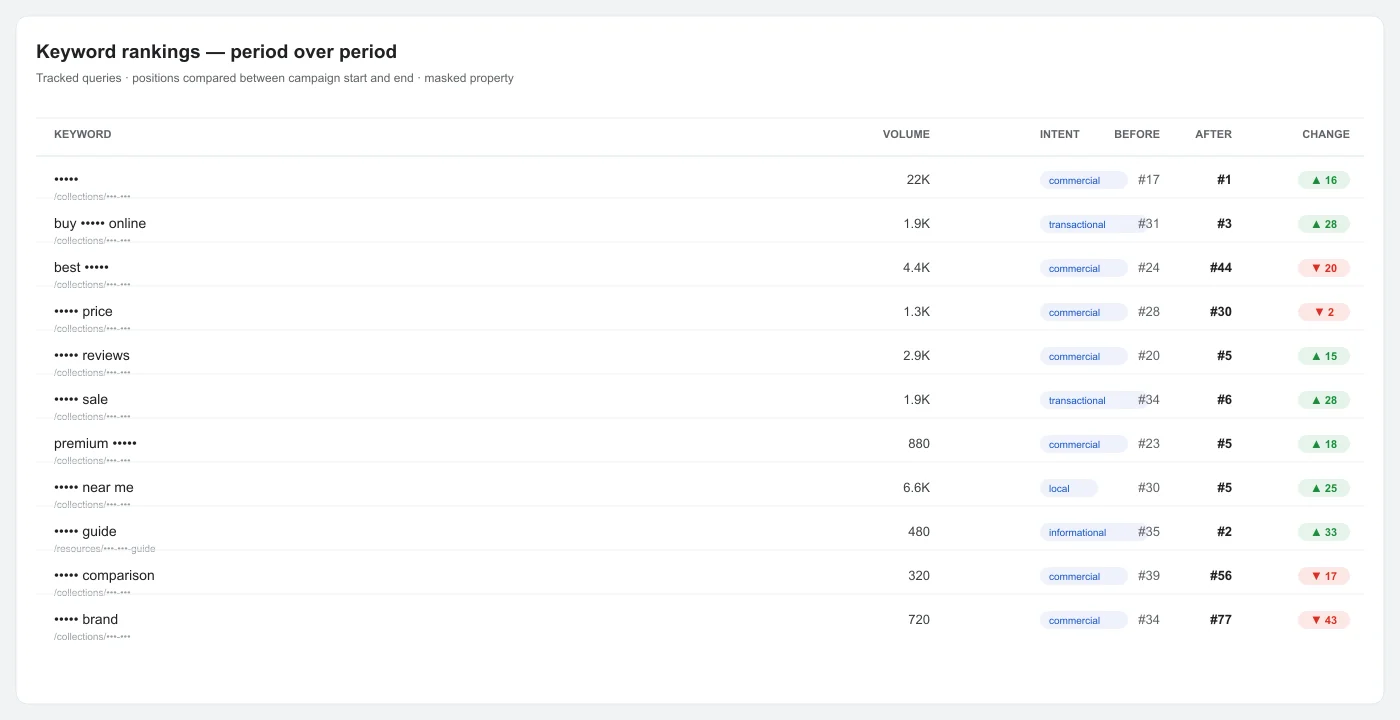Click volume value 880
This screenshot has width=1400, height=720.
click(x=919, y=444)
